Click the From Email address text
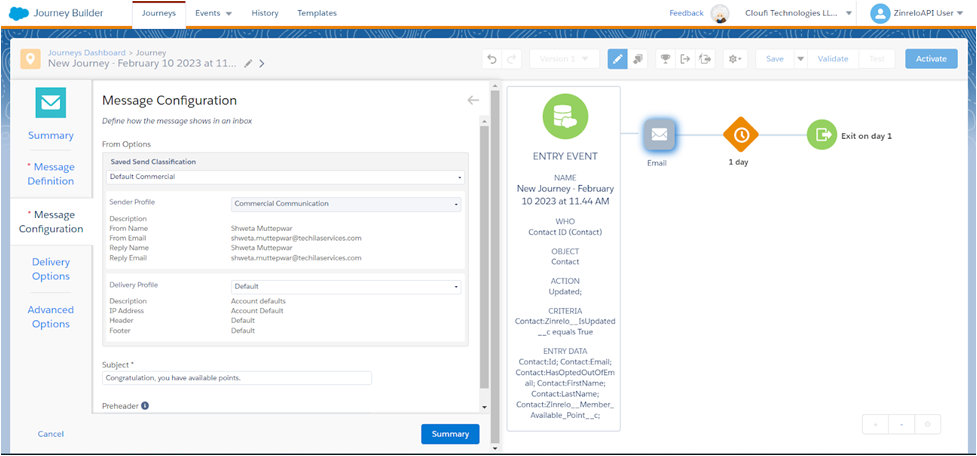977x456 pixels. tap(296, 238)
